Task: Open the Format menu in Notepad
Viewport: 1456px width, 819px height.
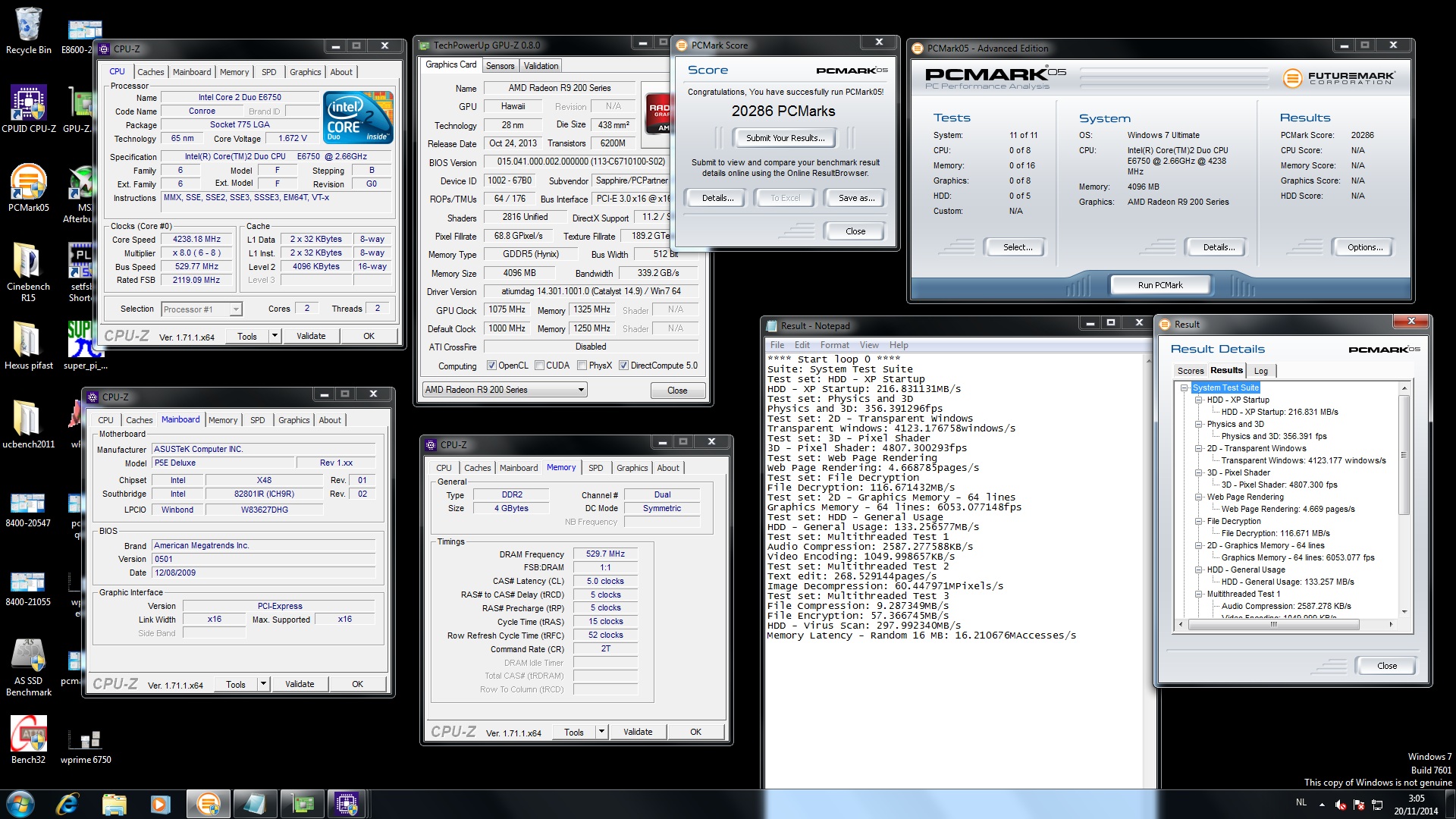Action: click(834, 345)
